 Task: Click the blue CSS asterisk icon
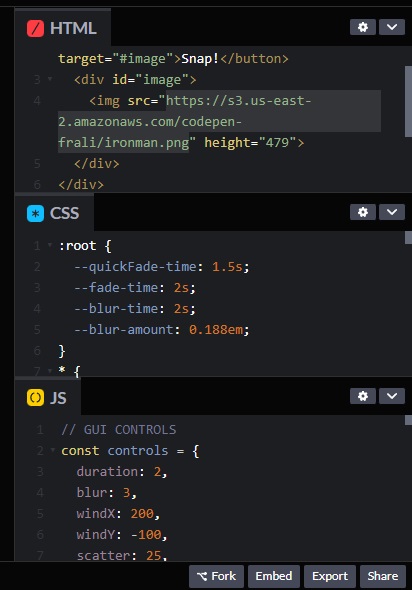pos(35,213)
